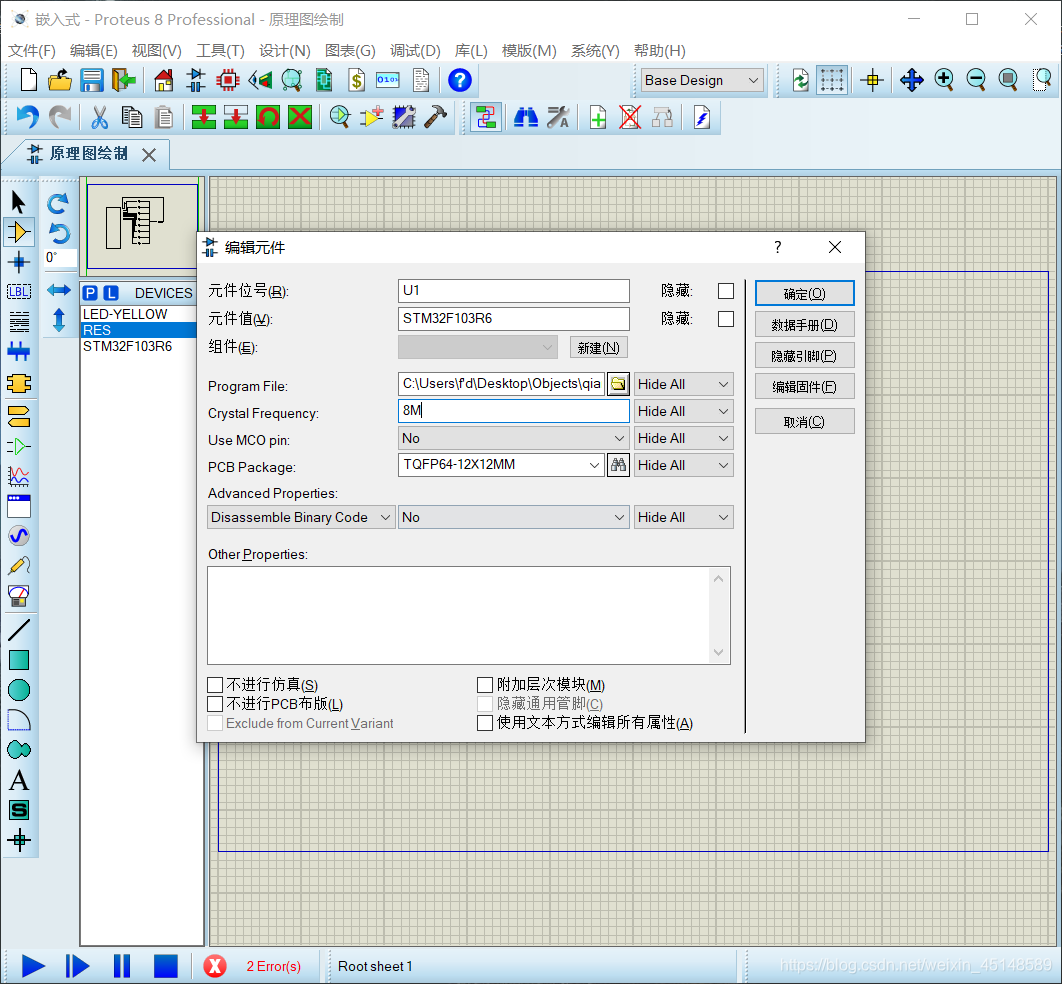Select the Graph Mode tool
Screen dimensions: 1062x984
pyautogui.click(x=18, y=476)
